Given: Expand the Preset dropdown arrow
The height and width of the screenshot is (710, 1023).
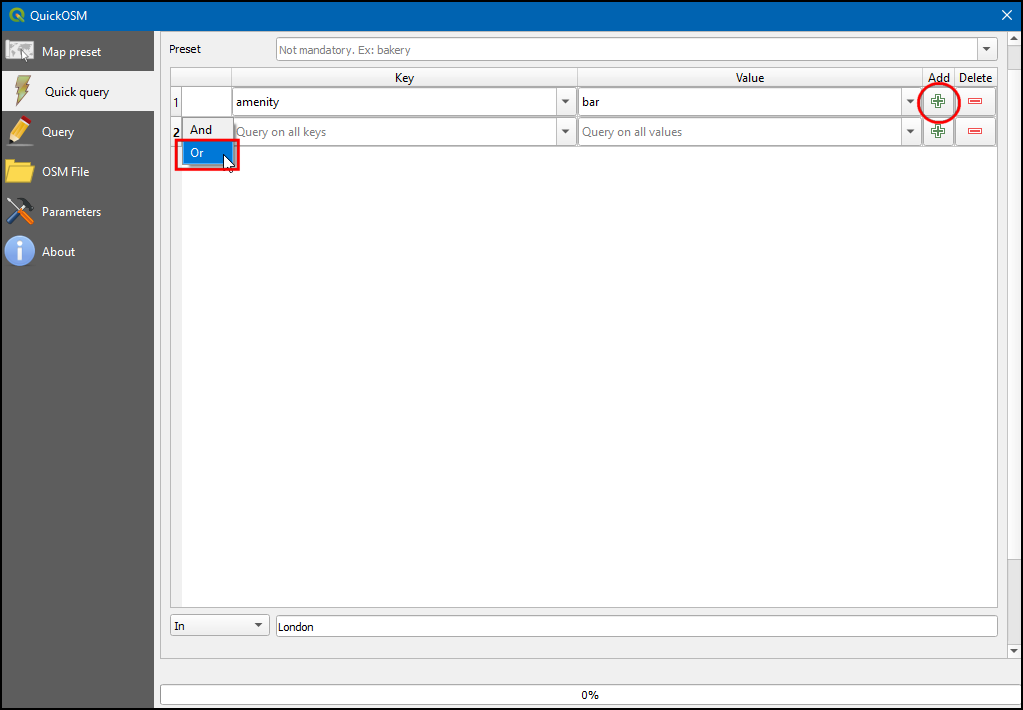Looking at the screenshot, I should click(987, 49).
